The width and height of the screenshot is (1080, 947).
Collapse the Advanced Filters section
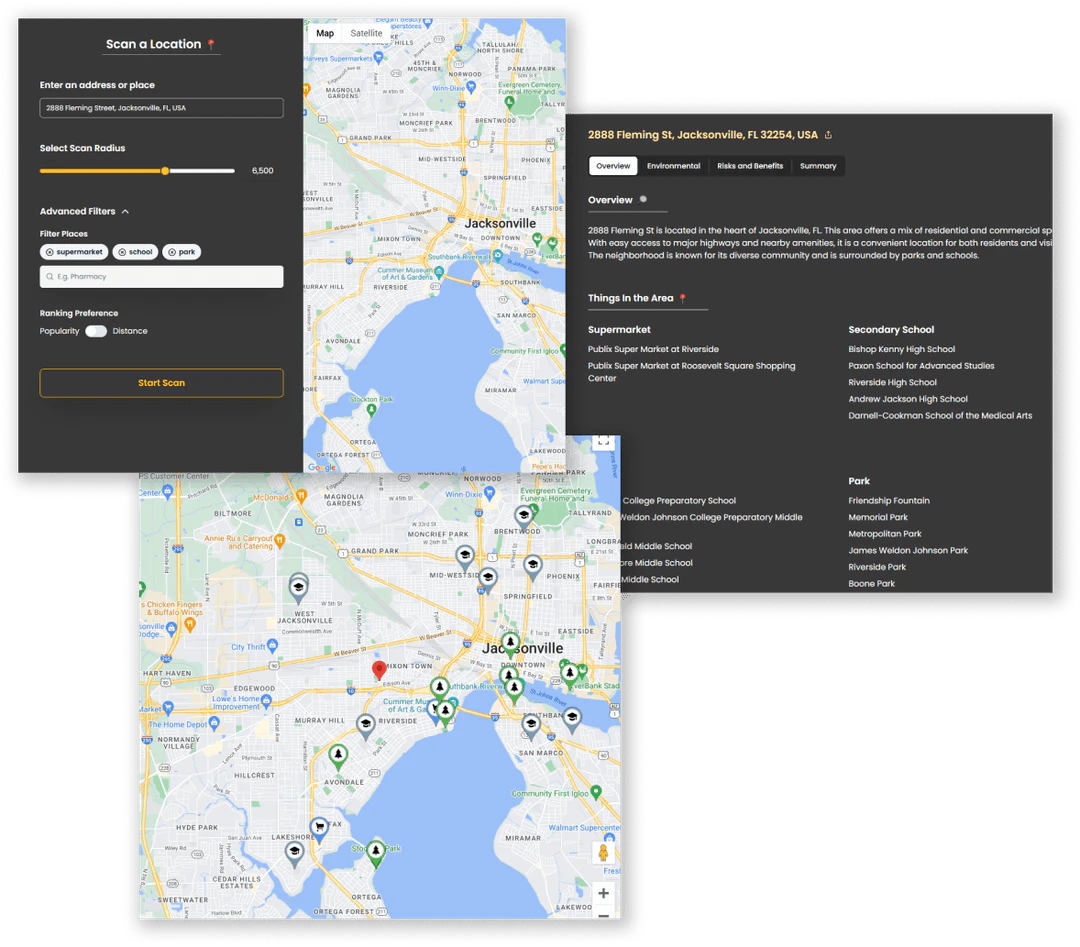pyautogui.click(x=126, y=211)
